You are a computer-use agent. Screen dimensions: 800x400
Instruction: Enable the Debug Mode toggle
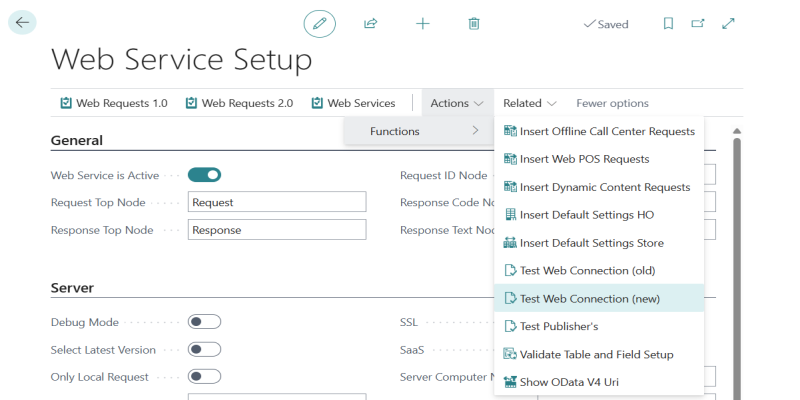(204, 322)
